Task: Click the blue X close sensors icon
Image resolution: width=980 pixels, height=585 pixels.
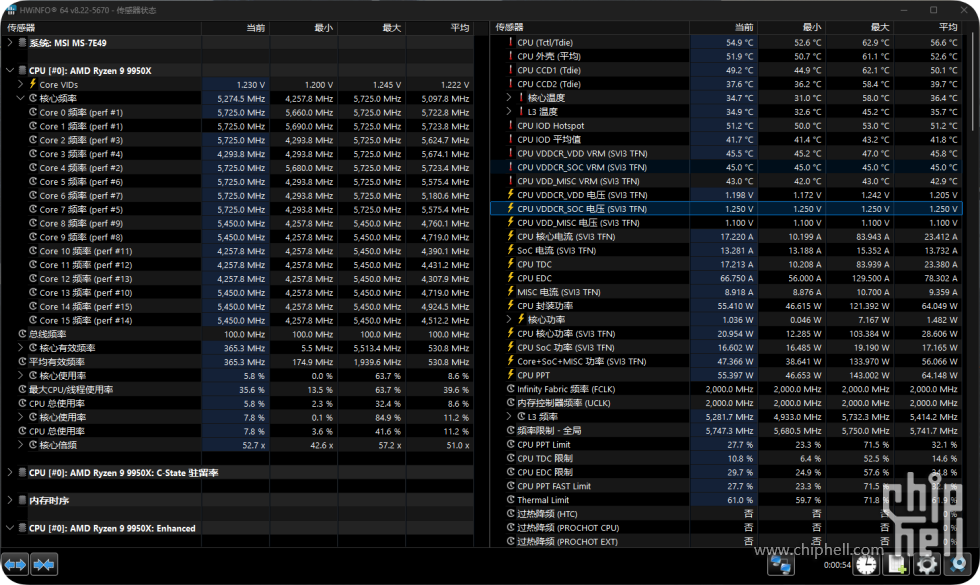Action: point(958,565)
